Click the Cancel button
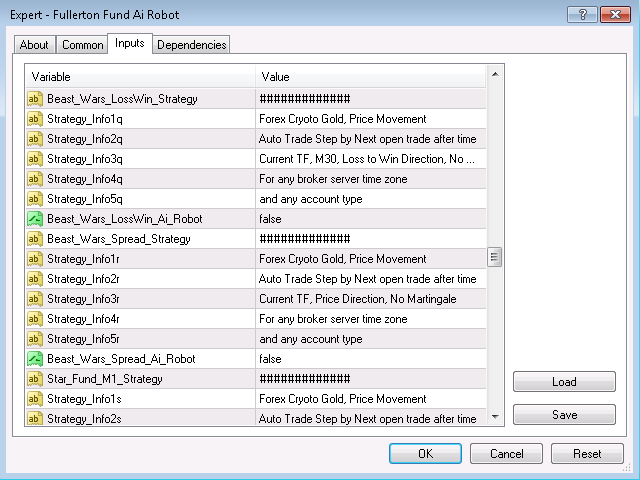Image resolution: width=640 pixels, height=480 pixels. pos(507,453)
